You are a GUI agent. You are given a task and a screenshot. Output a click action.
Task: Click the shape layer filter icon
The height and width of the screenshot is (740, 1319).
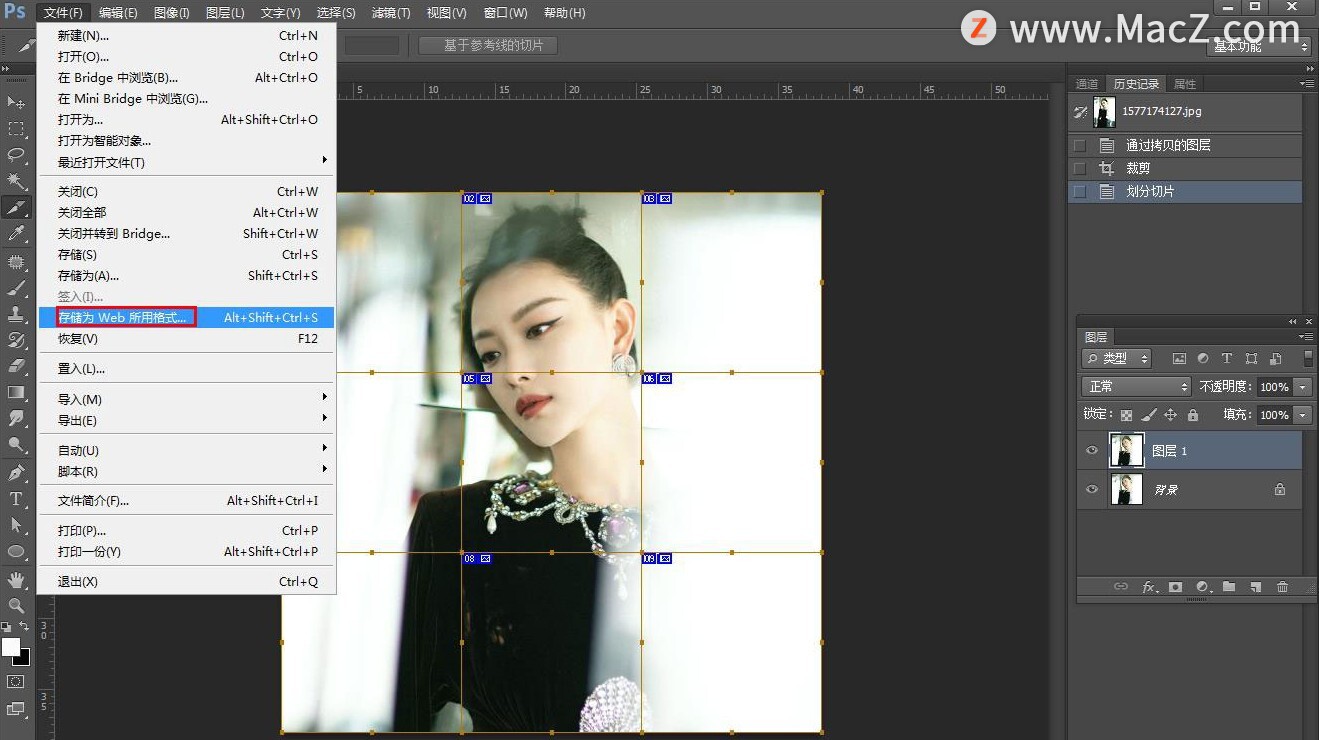(x=1252, y=358)
